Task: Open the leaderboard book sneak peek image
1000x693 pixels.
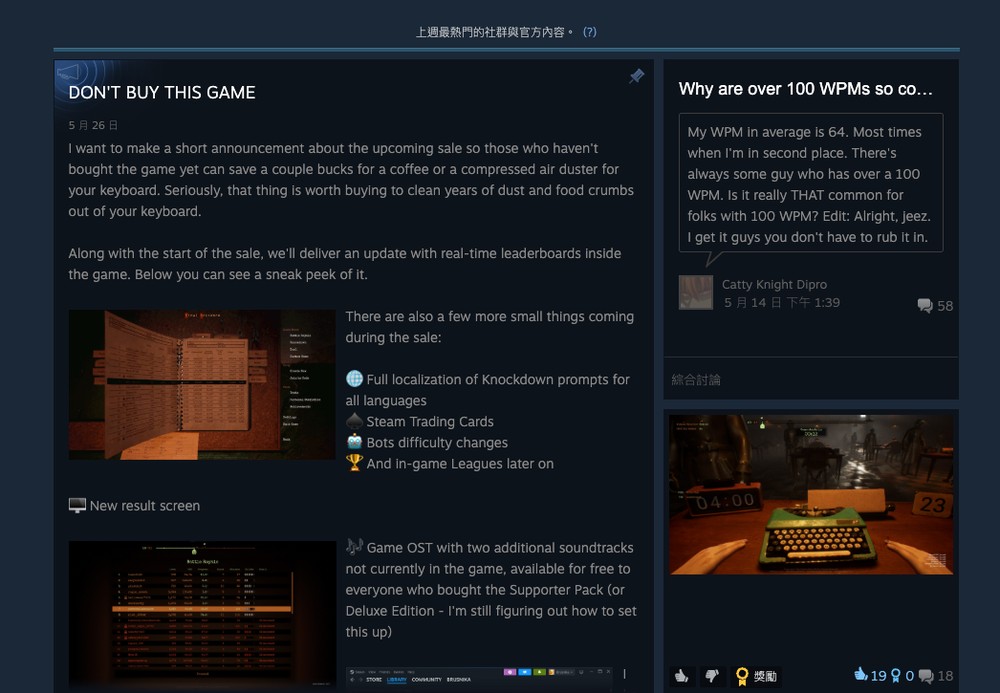Action: pyautogui.click(x=202, y=384)
